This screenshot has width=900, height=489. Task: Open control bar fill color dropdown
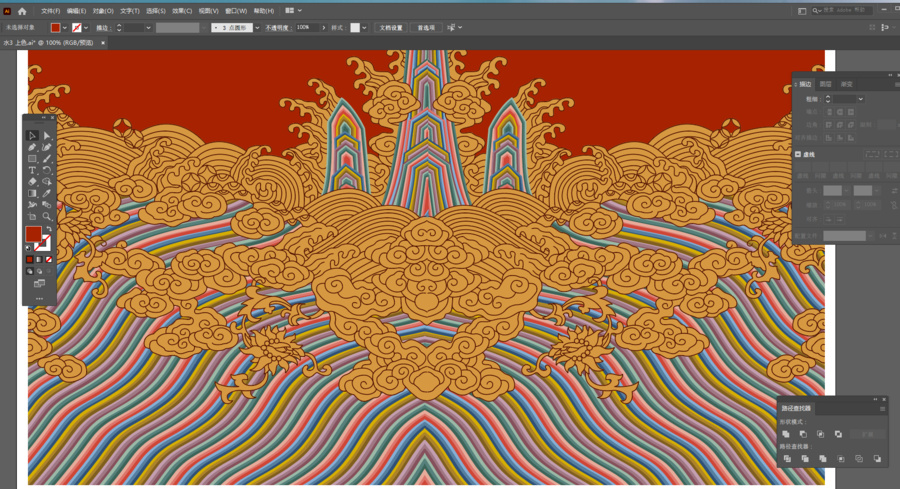(x=64, y=28)
